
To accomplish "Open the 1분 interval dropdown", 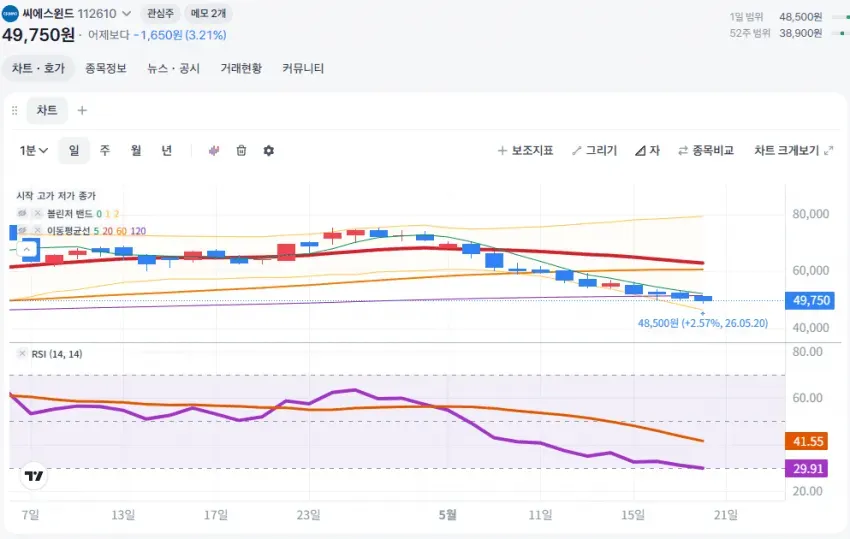I will click(34, 151).
